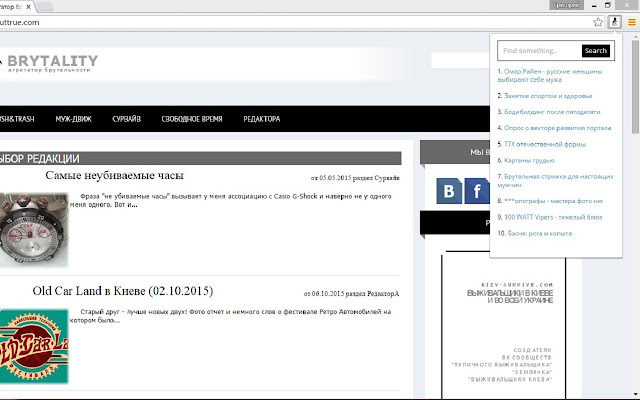Open link 'Занятие спортом и здоровье'
640x400 pixels.
[548, 96]
